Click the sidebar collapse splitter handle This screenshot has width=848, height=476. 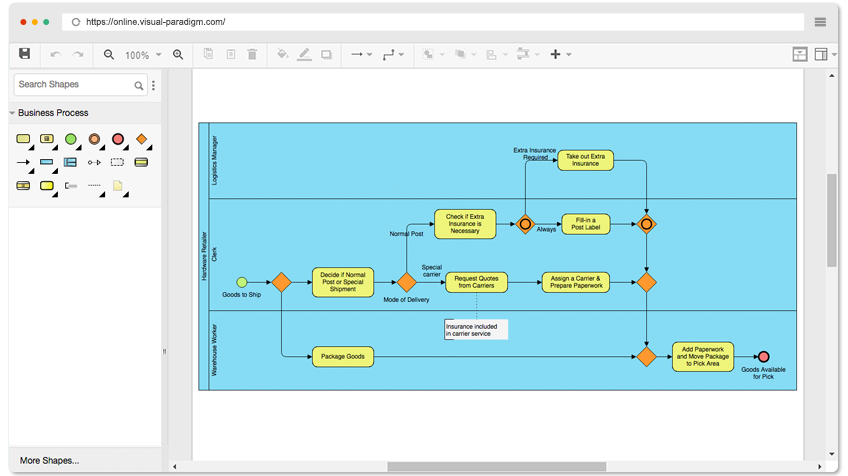click(164, 352)
